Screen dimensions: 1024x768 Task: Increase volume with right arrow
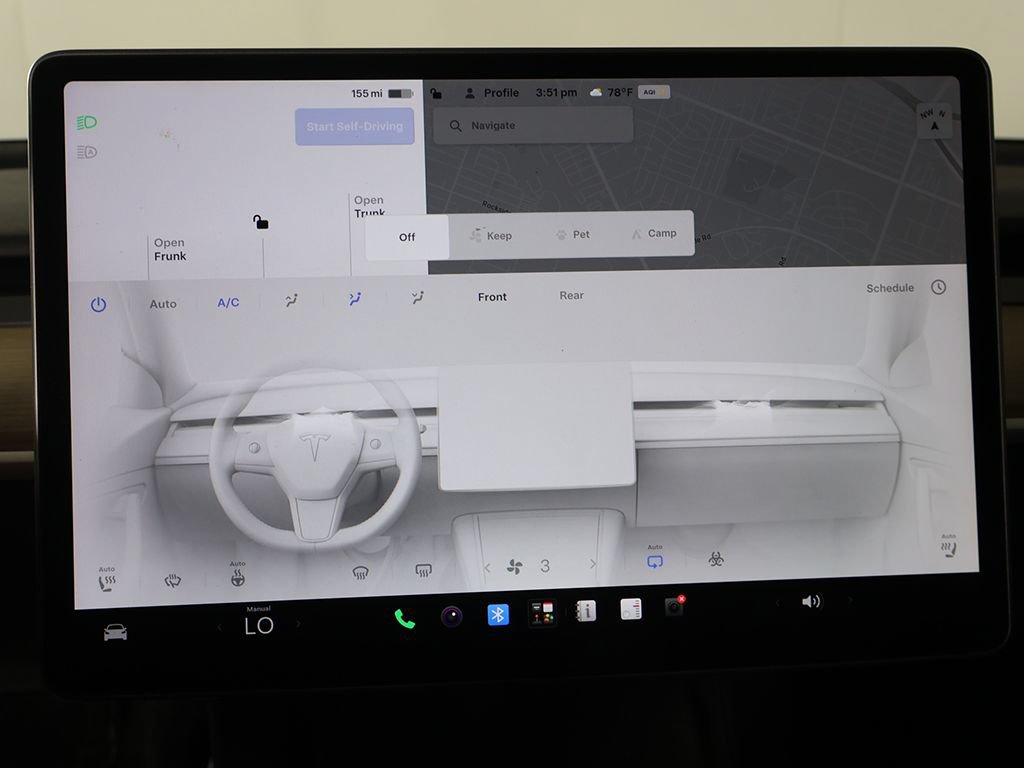click(x=850, y=600)
